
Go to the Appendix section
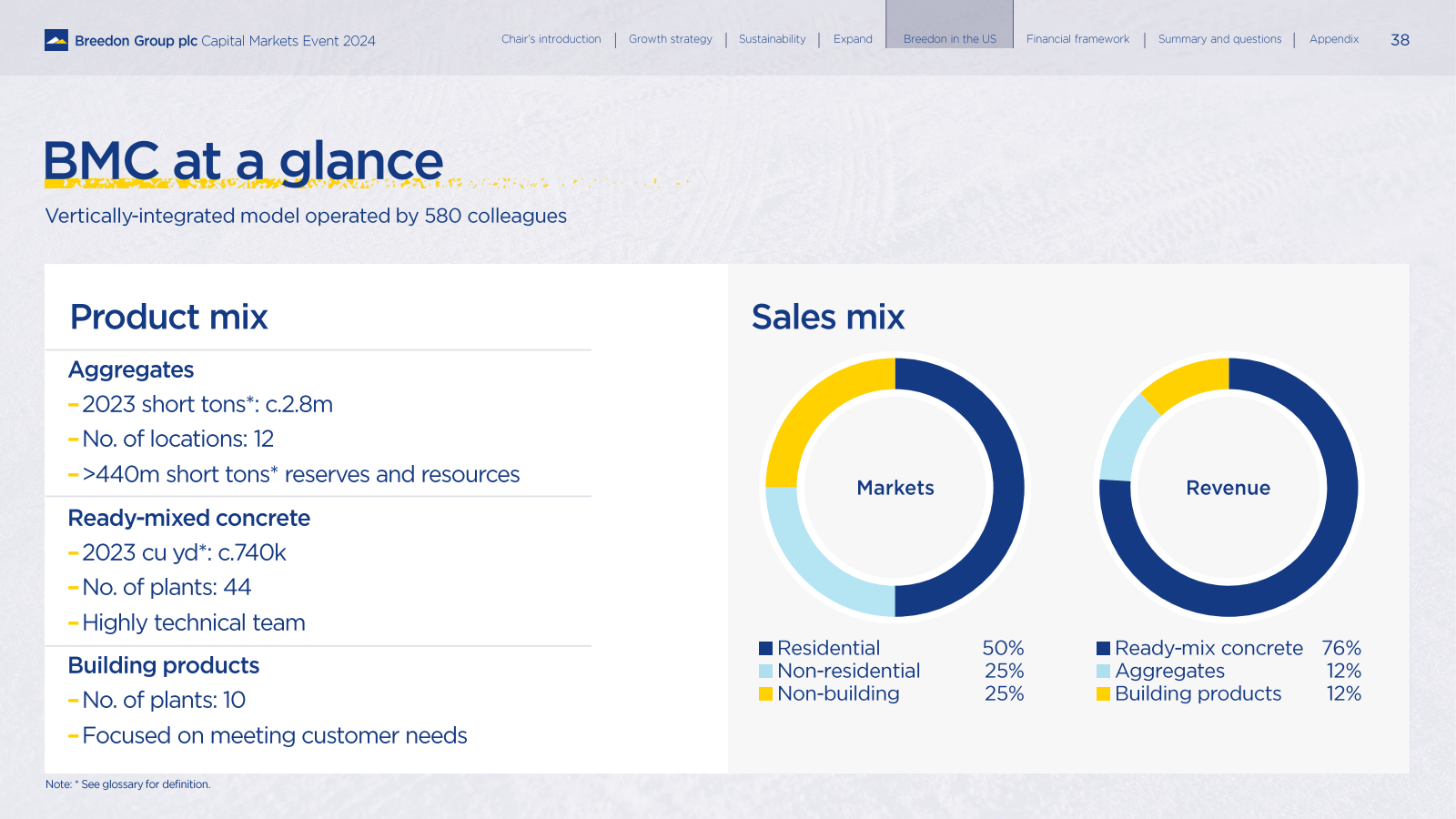click(1334, 39)
